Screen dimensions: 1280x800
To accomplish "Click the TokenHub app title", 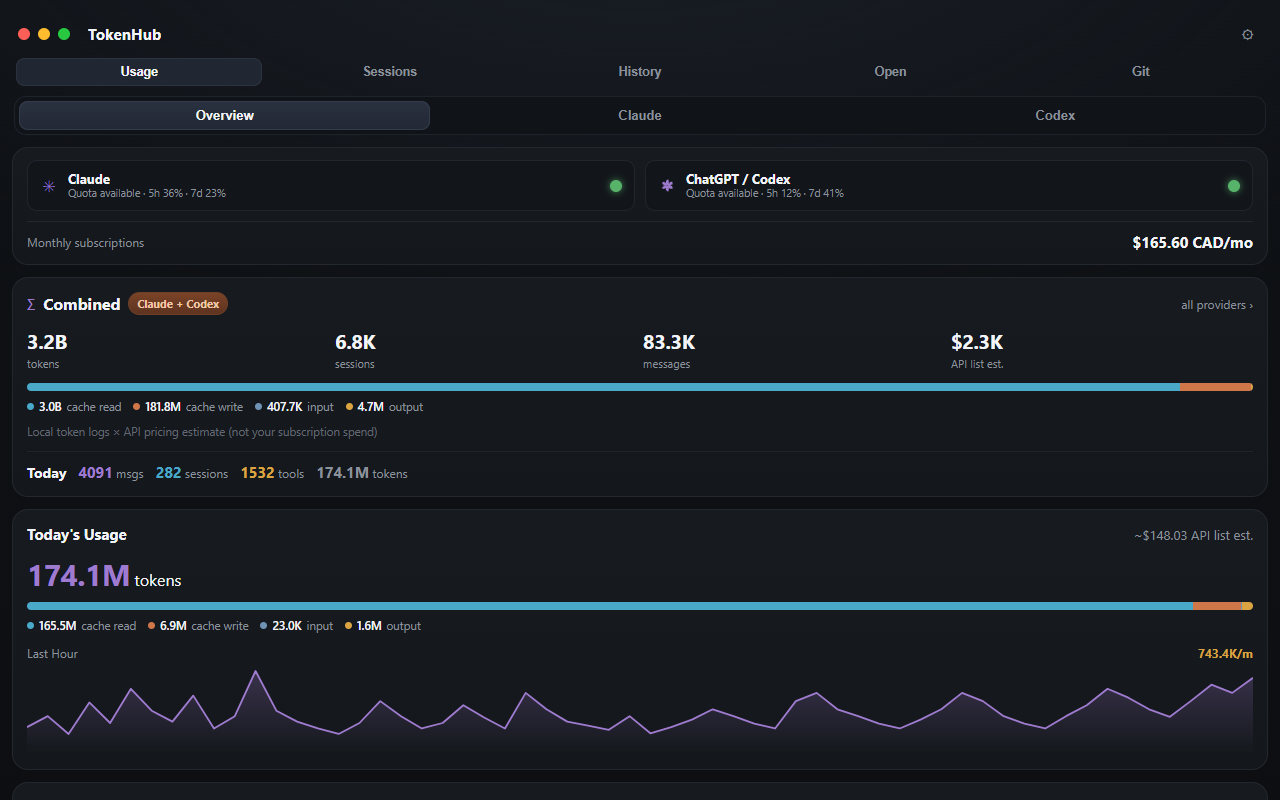I will tap(124, 34).
